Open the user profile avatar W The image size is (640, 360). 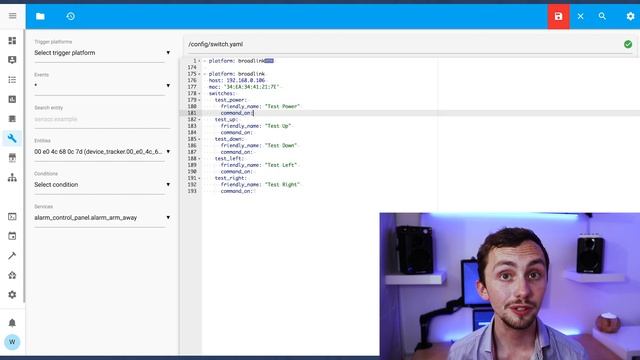click(12, 342)
